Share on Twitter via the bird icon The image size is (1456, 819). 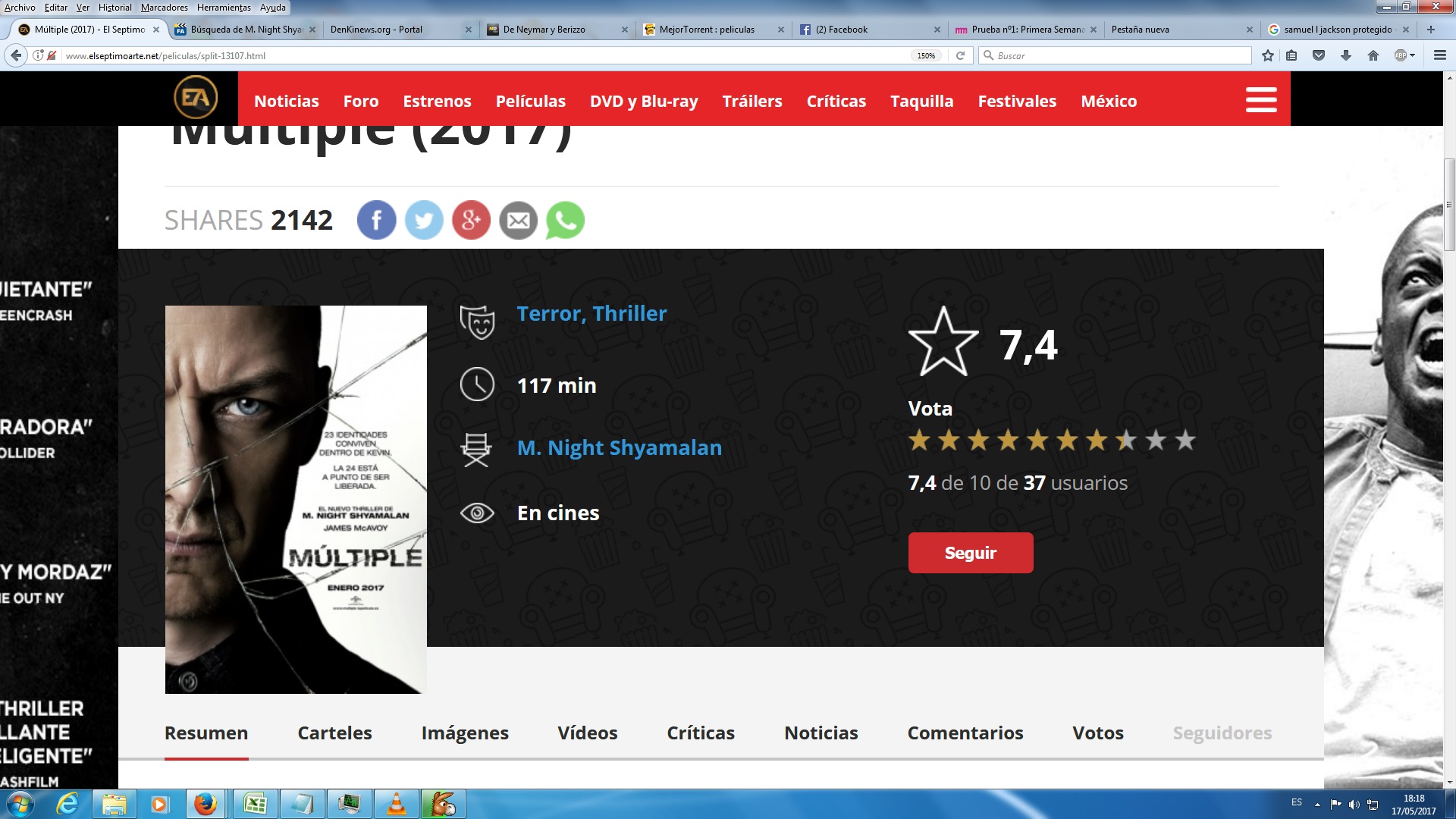coord(424,221)
